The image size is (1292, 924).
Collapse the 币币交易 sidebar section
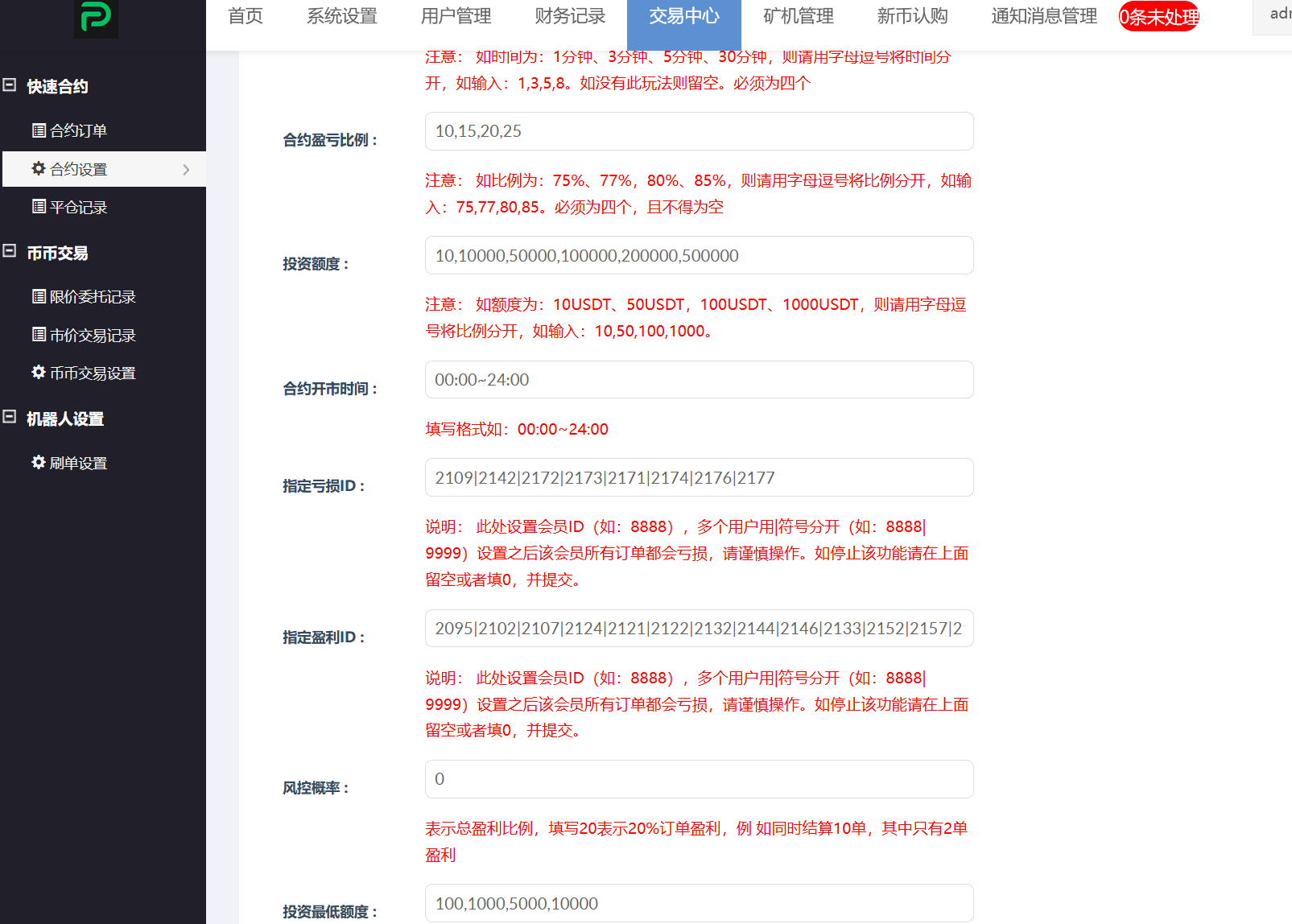coord(10,251)
